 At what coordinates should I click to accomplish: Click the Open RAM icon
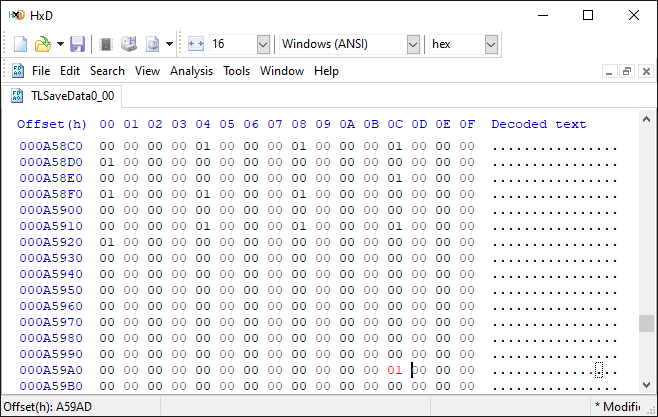point(106,44)
